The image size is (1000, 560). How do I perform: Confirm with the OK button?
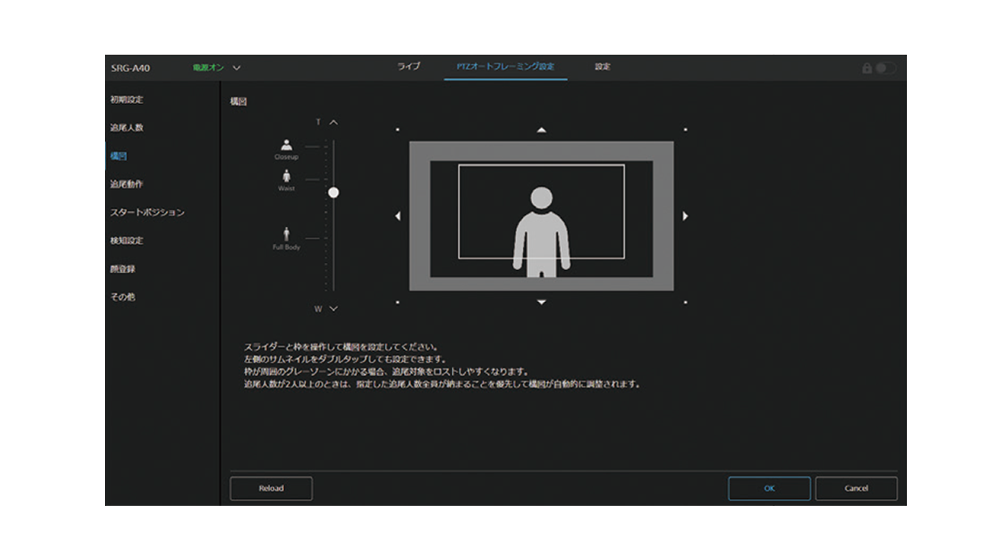tap(769, 488)
